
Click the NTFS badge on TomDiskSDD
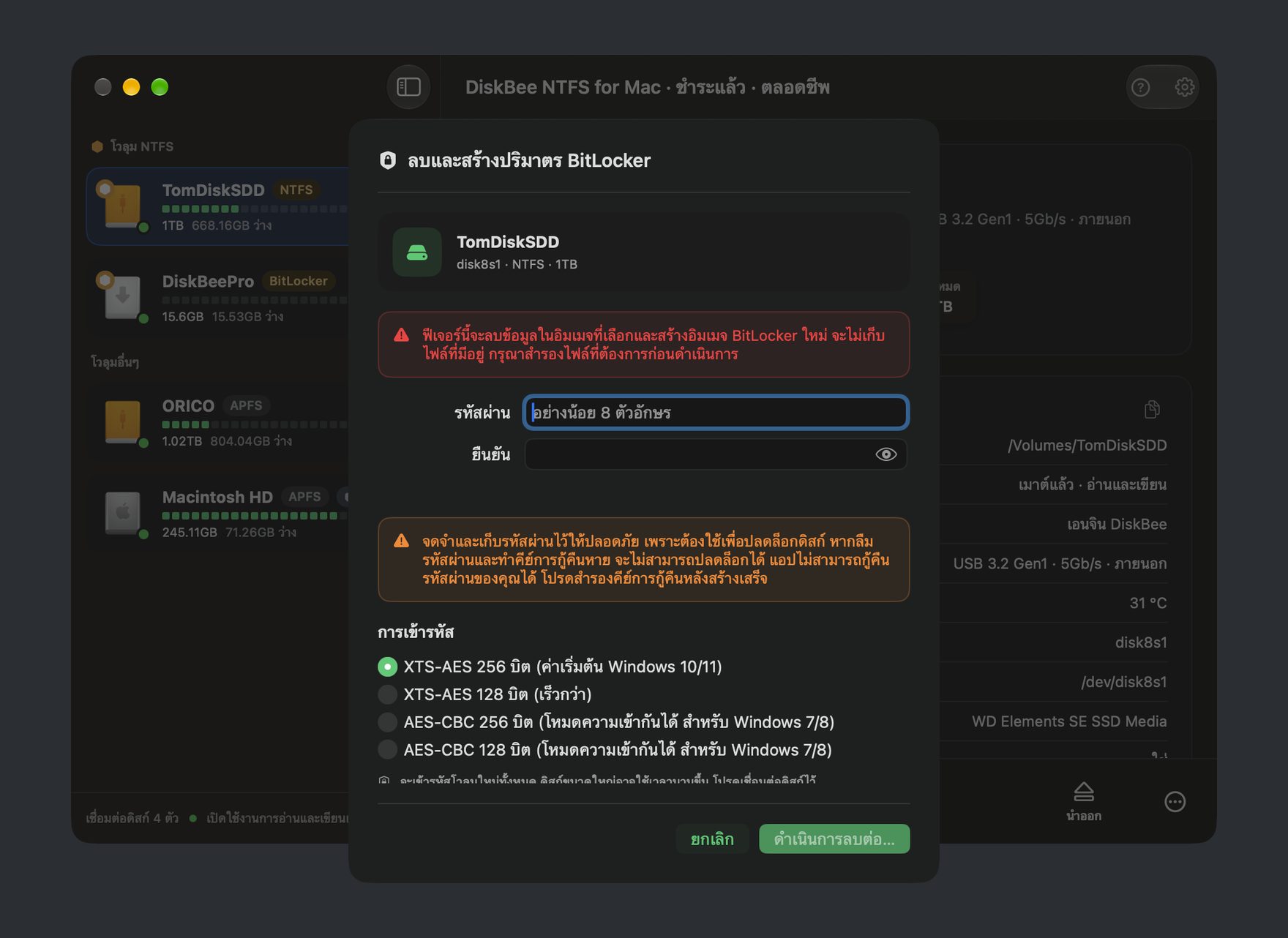[296, 190]
